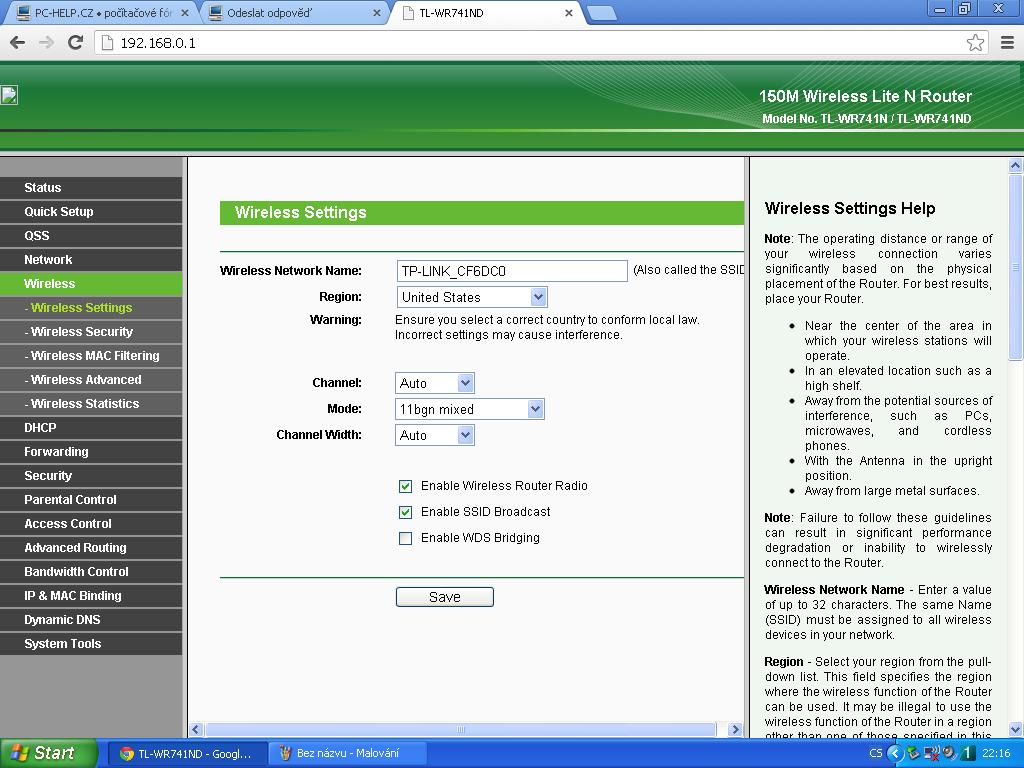
Task: Open Malování app in taskbar
Action: pyautogui.click(x=347, y=753)
